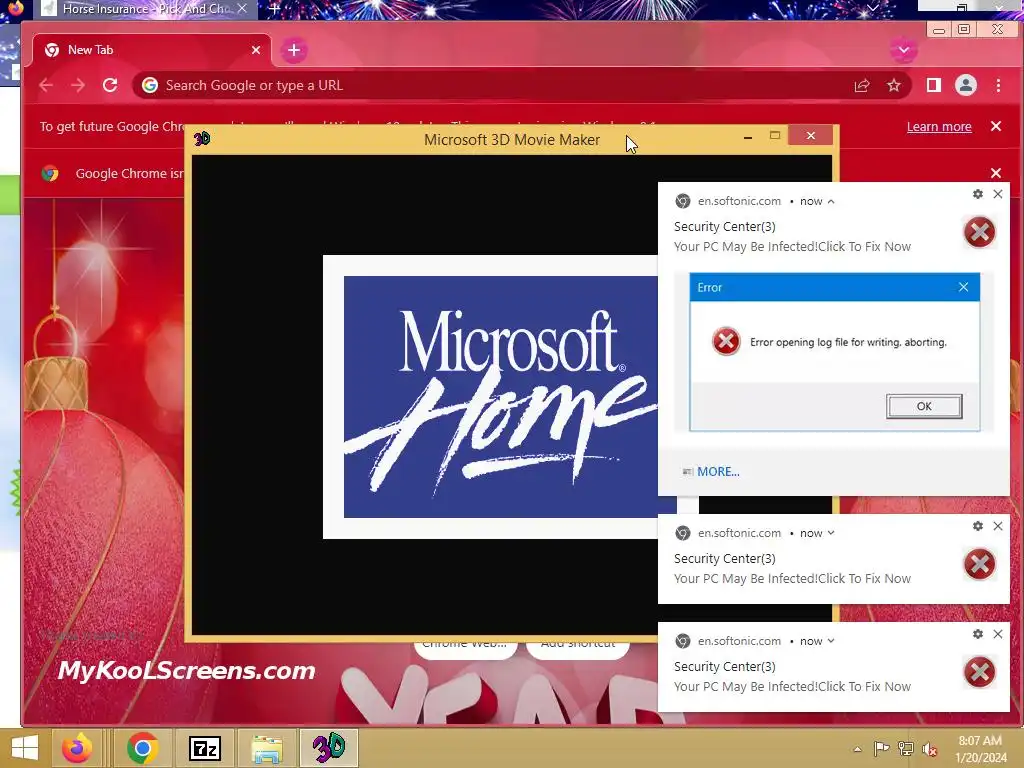Image resolution: width=1024 pixels, height=768 pixels.
Task: Click the muted volume tray icon
Action: pyautogui.click(x=929, y=748)
